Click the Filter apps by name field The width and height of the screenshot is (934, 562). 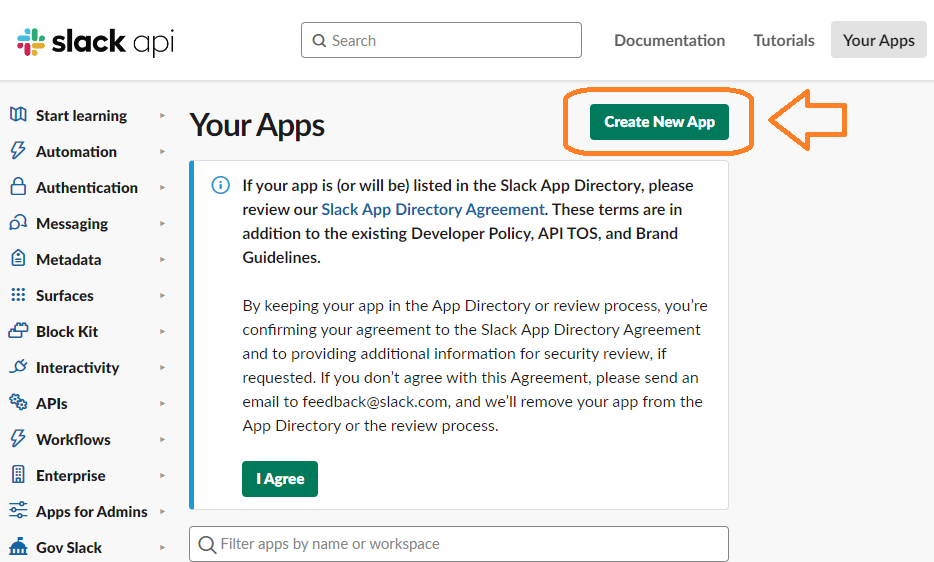pyautogui.click(x=459, y=544)
